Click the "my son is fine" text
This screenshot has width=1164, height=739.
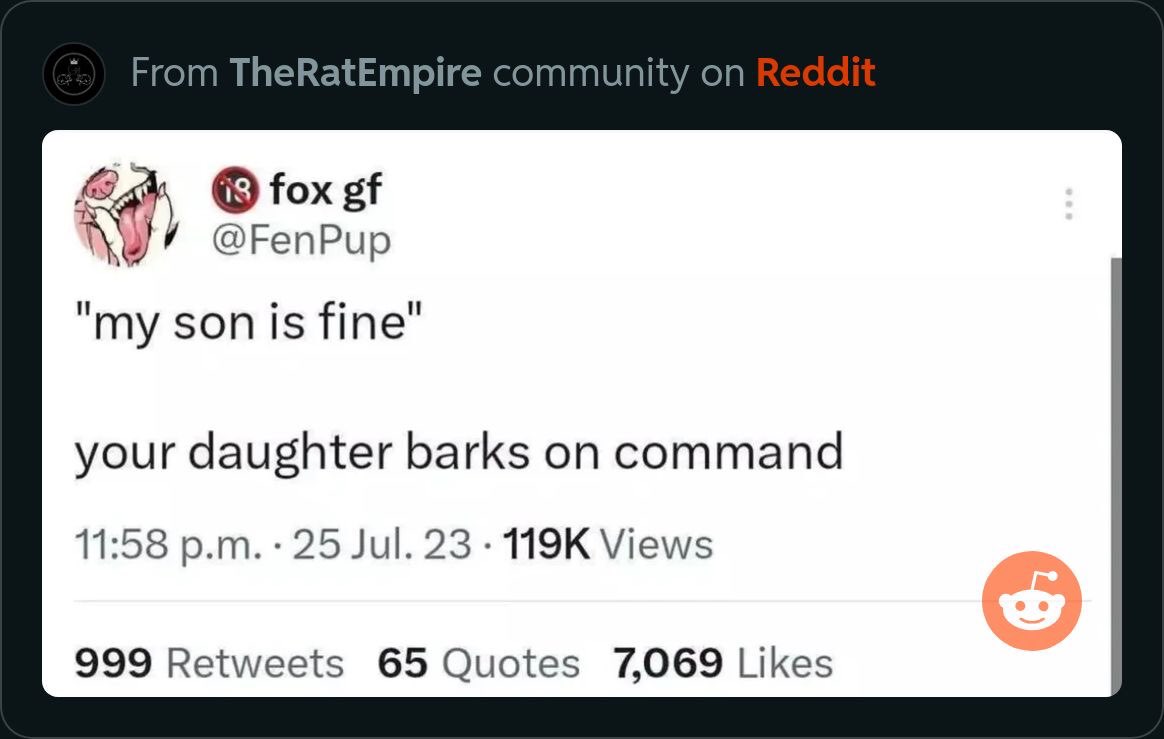tap(249, 323)
